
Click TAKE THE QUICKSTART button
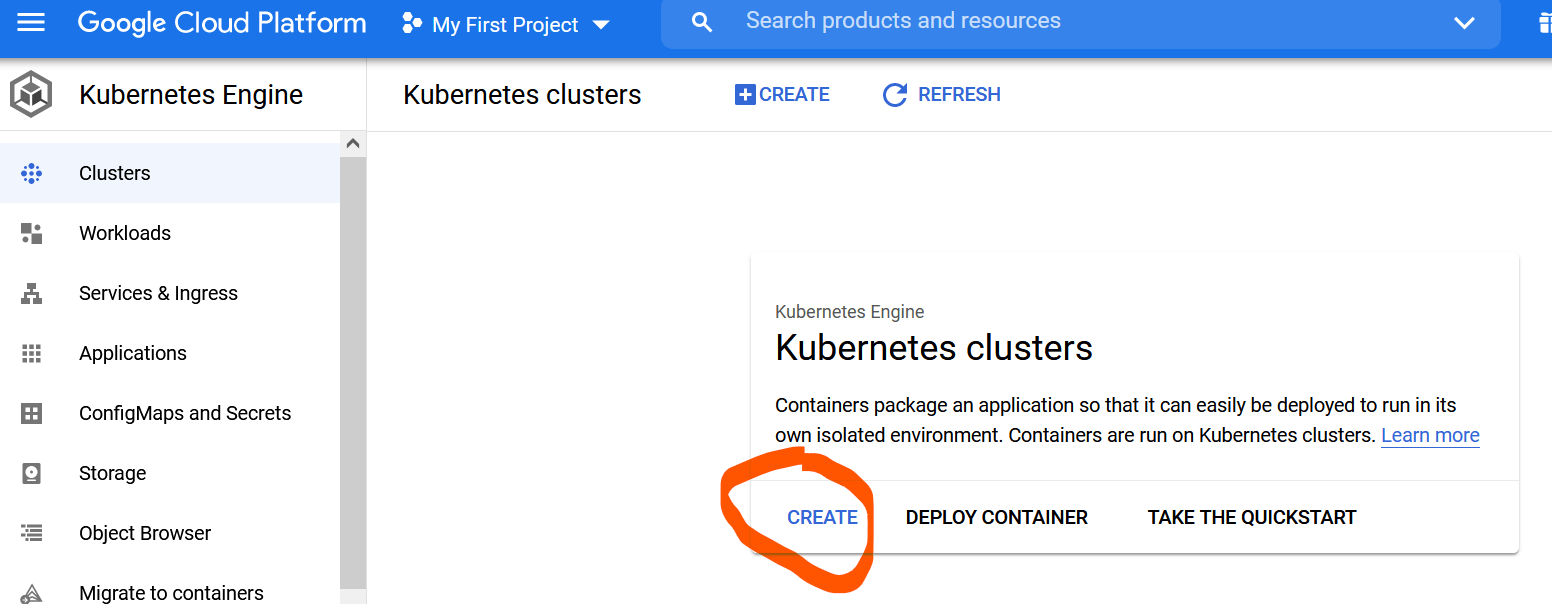coord(1252,517)
